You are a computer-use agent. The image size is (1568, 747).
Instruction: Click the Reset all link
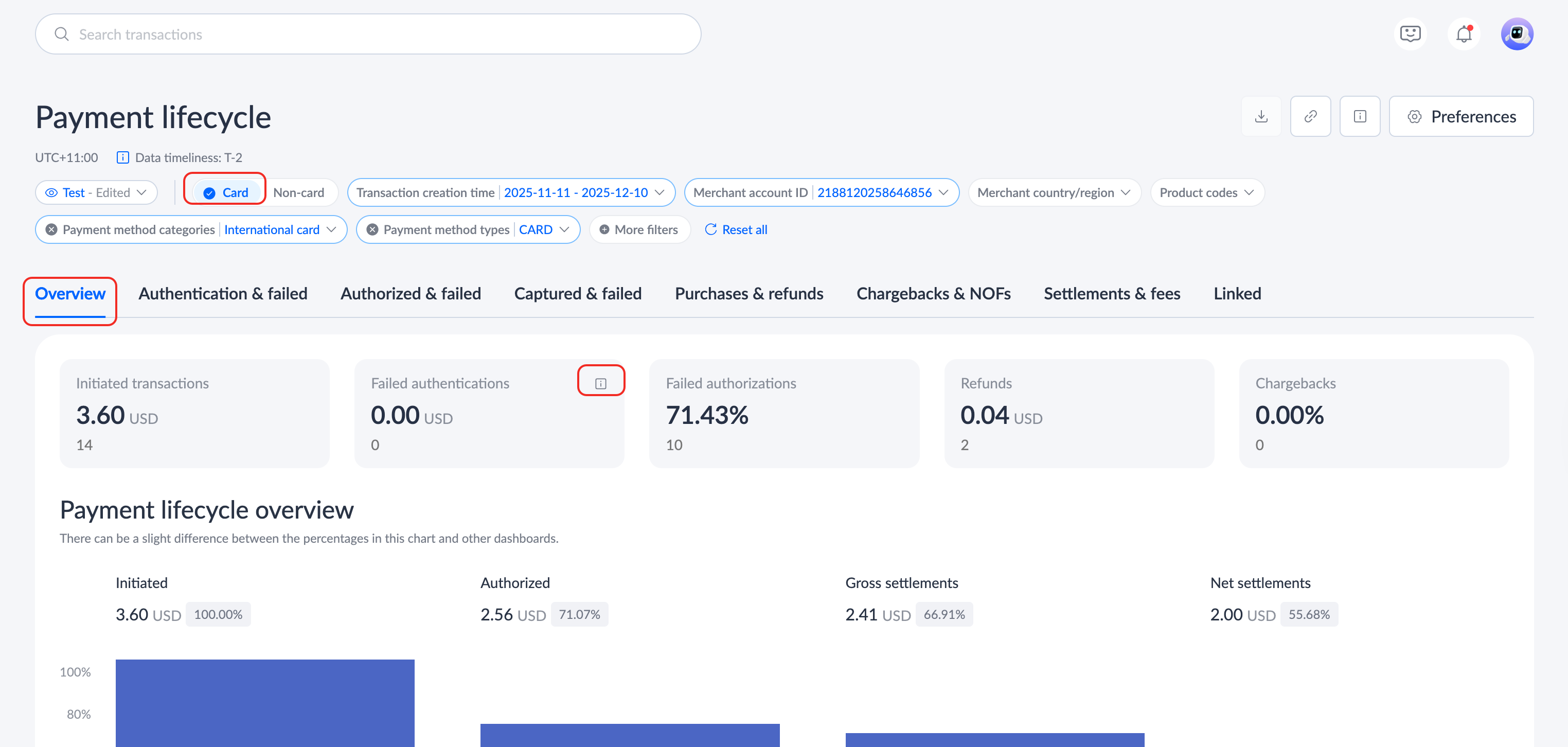click(736, 229)
